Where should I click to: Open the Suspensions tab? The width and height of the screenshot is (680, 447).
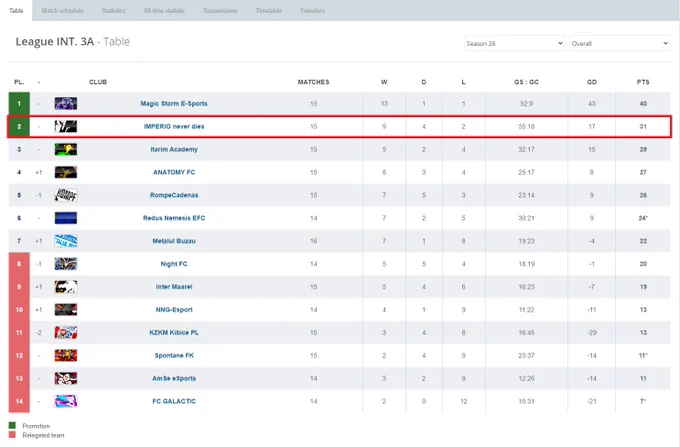click(x=220, y=10)
